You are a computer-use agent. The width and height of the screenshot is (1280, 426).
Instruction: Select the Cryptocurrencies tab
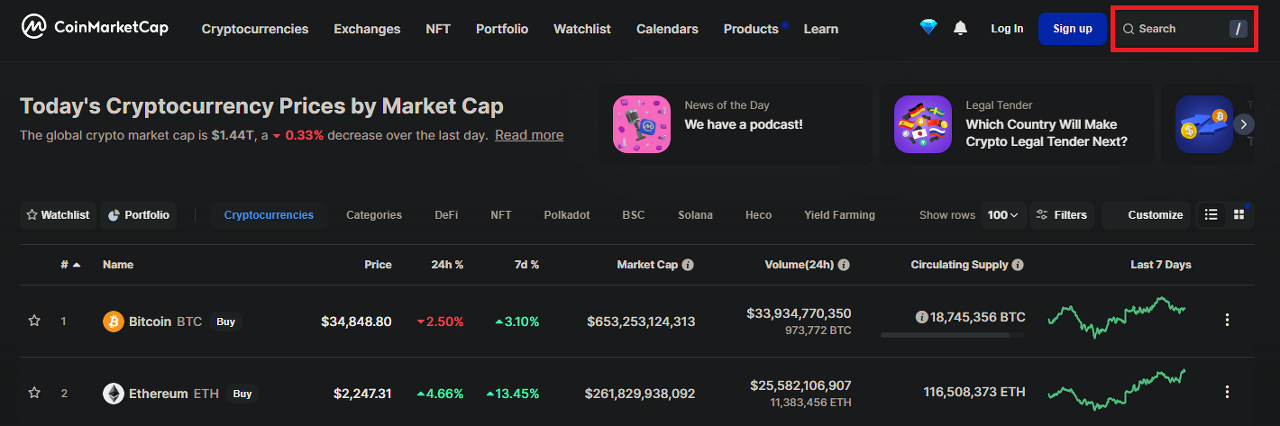[269, 215]
